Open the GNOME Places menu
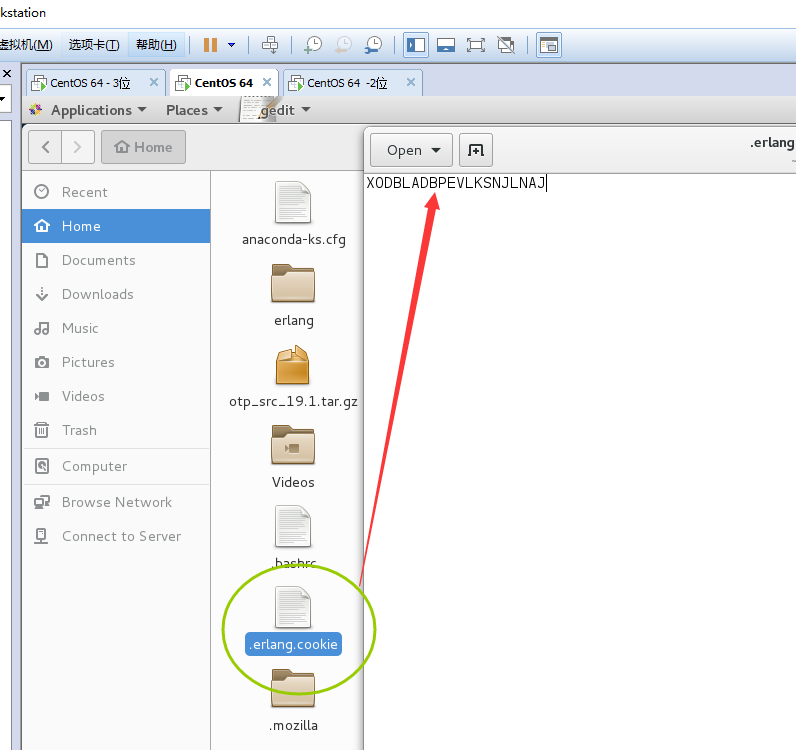 tap(194, 110)
